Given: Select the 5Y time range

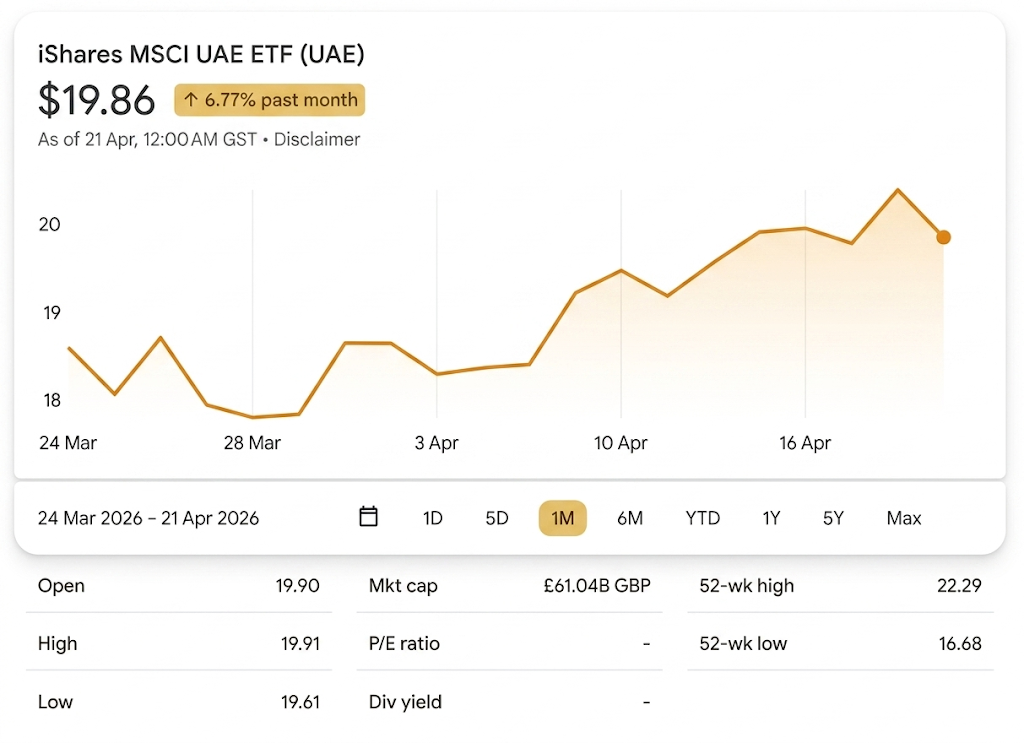Looking at the screenshot, I should click(833, 518).
